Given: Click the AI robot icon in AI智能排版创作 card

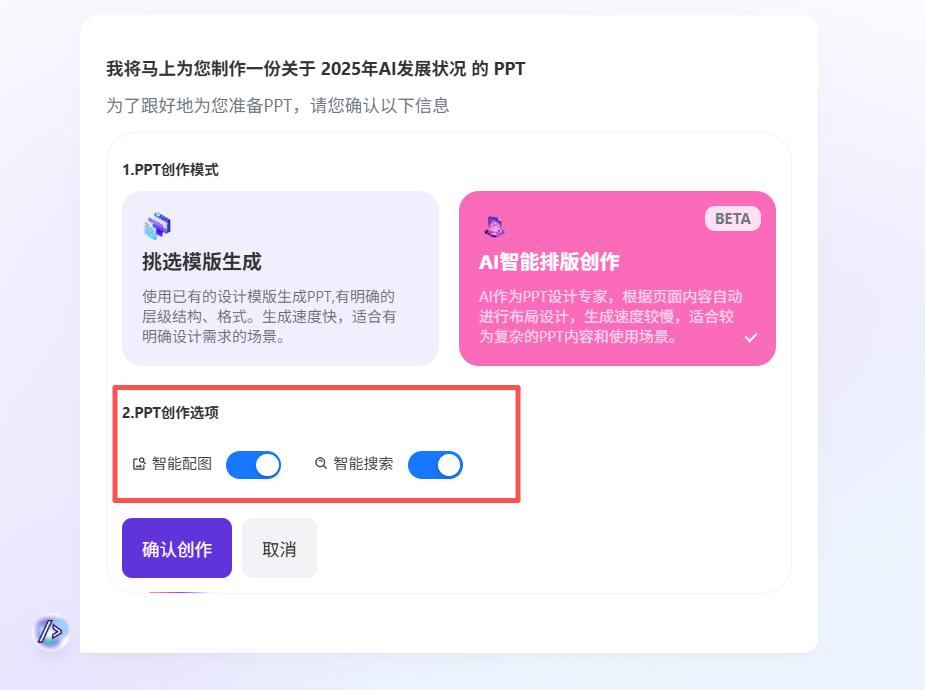Looking at the screenshot, I should (493, 227).
